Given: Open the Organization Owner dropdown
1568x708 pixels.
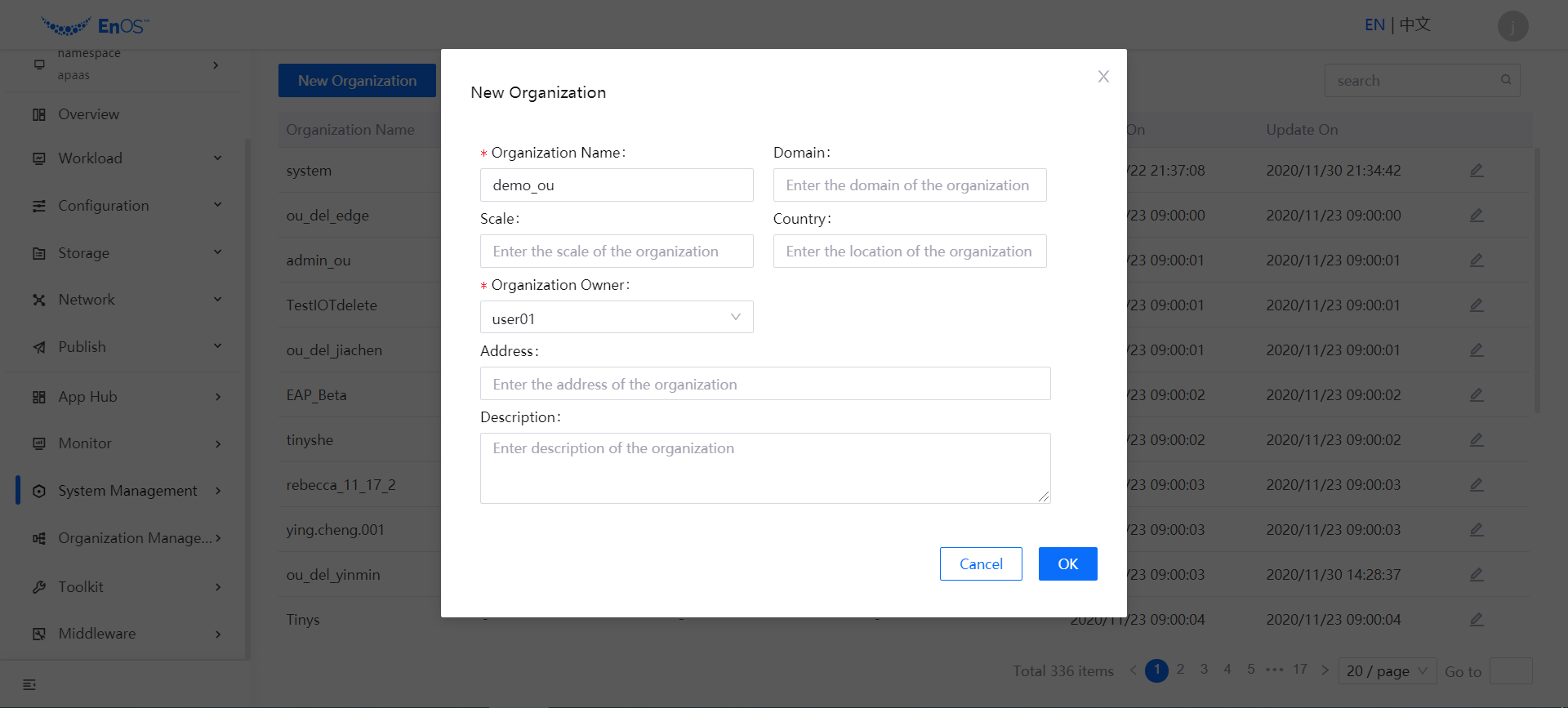Looking at the screenshot, I should (616, 318).
